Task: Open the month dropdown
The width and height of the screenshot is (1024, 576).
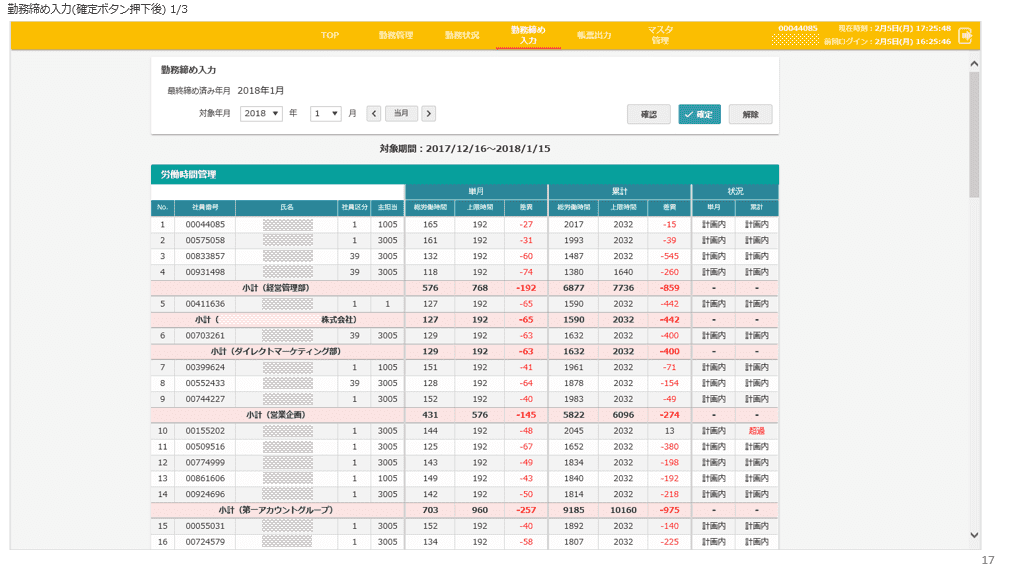Action: click(326, 114)
